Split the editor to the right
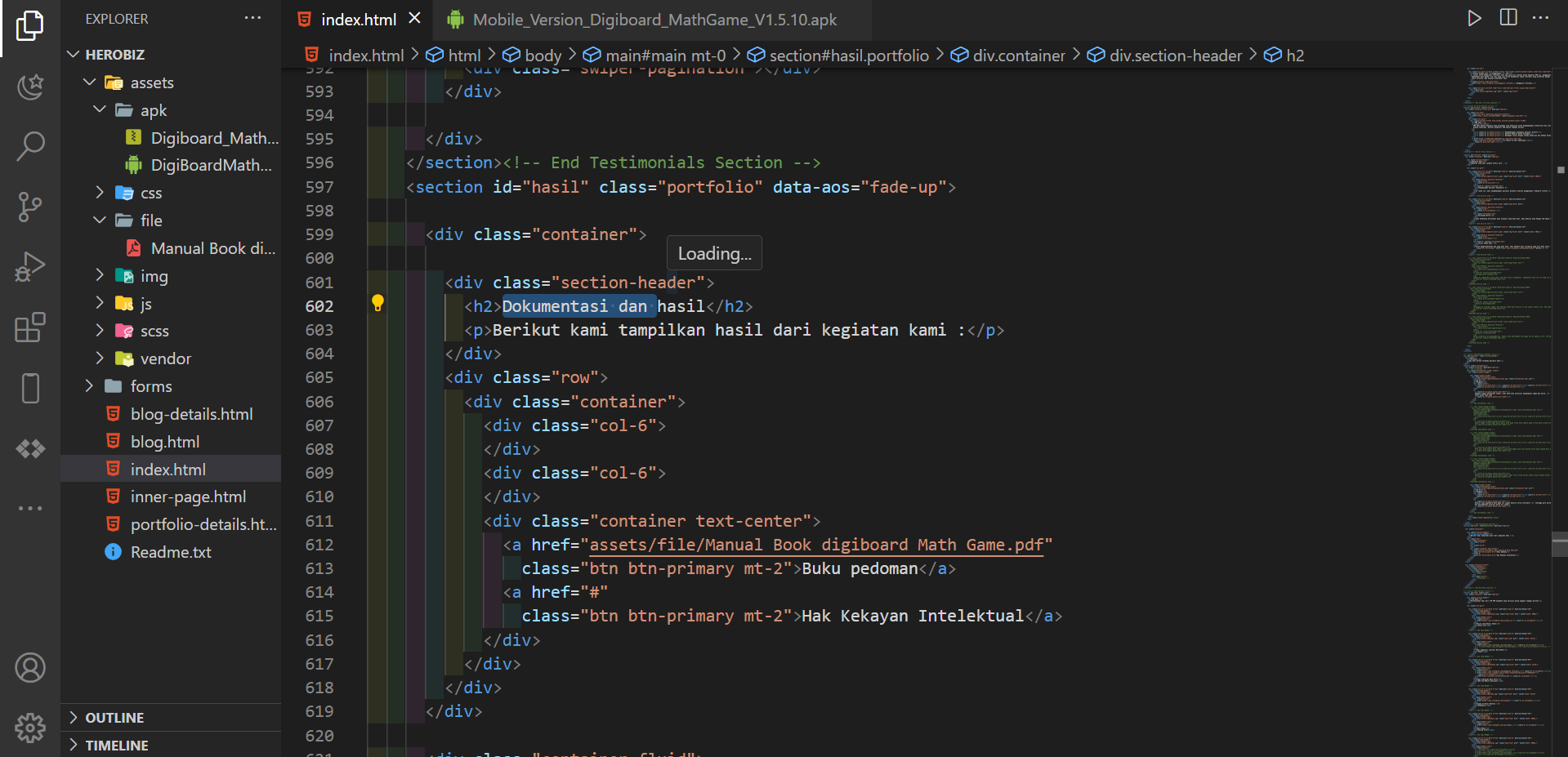The image size is (1568, 757). [1508, 18]
